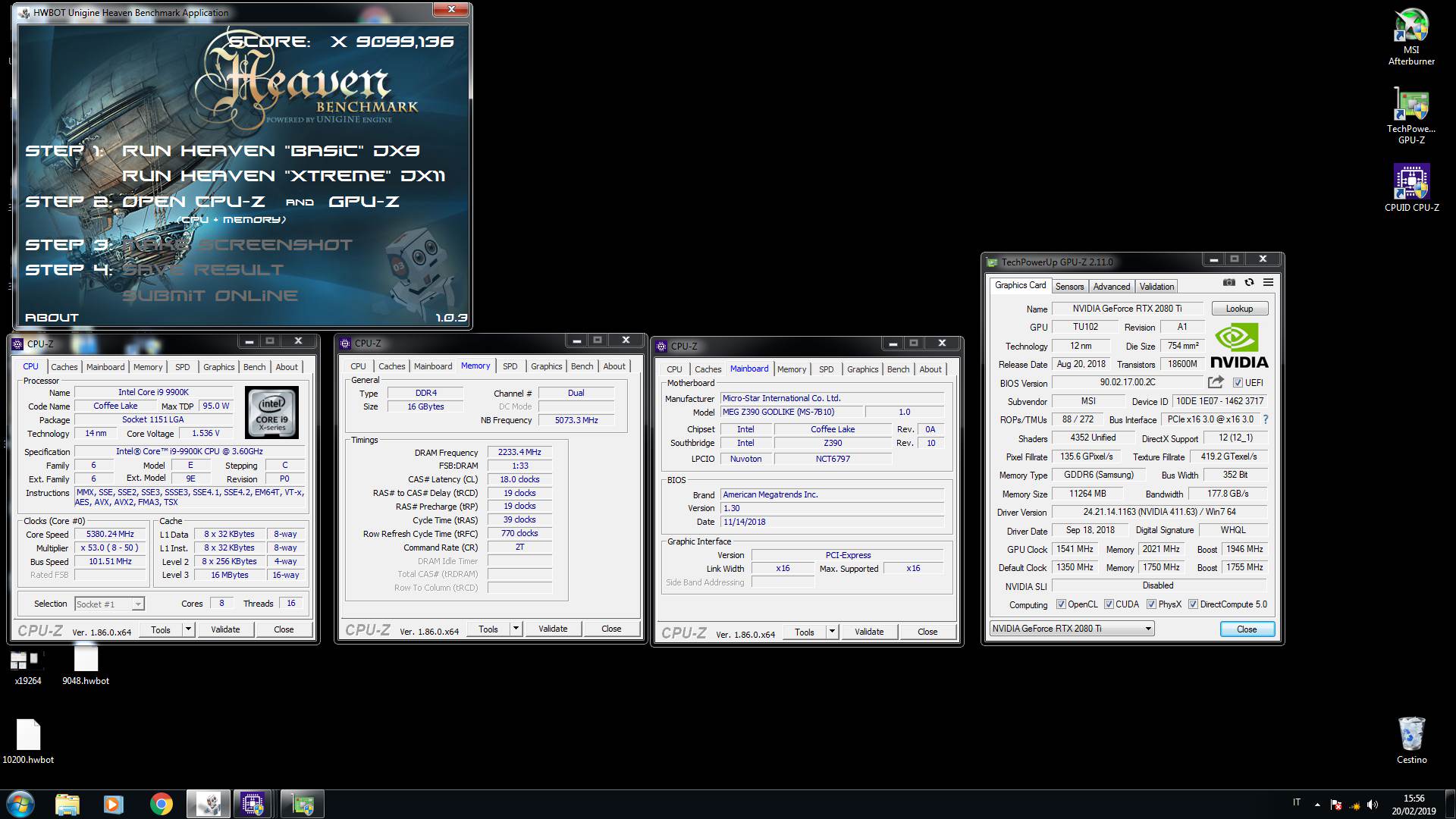Select the 9048.hwbot file icon
Image resolution: width=1456 pixels, height=819 pixels.
pos(86,665)
